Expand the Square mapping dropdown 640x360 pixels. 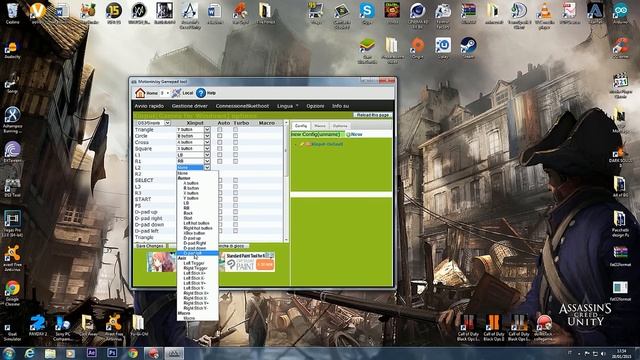click(207, 149)
